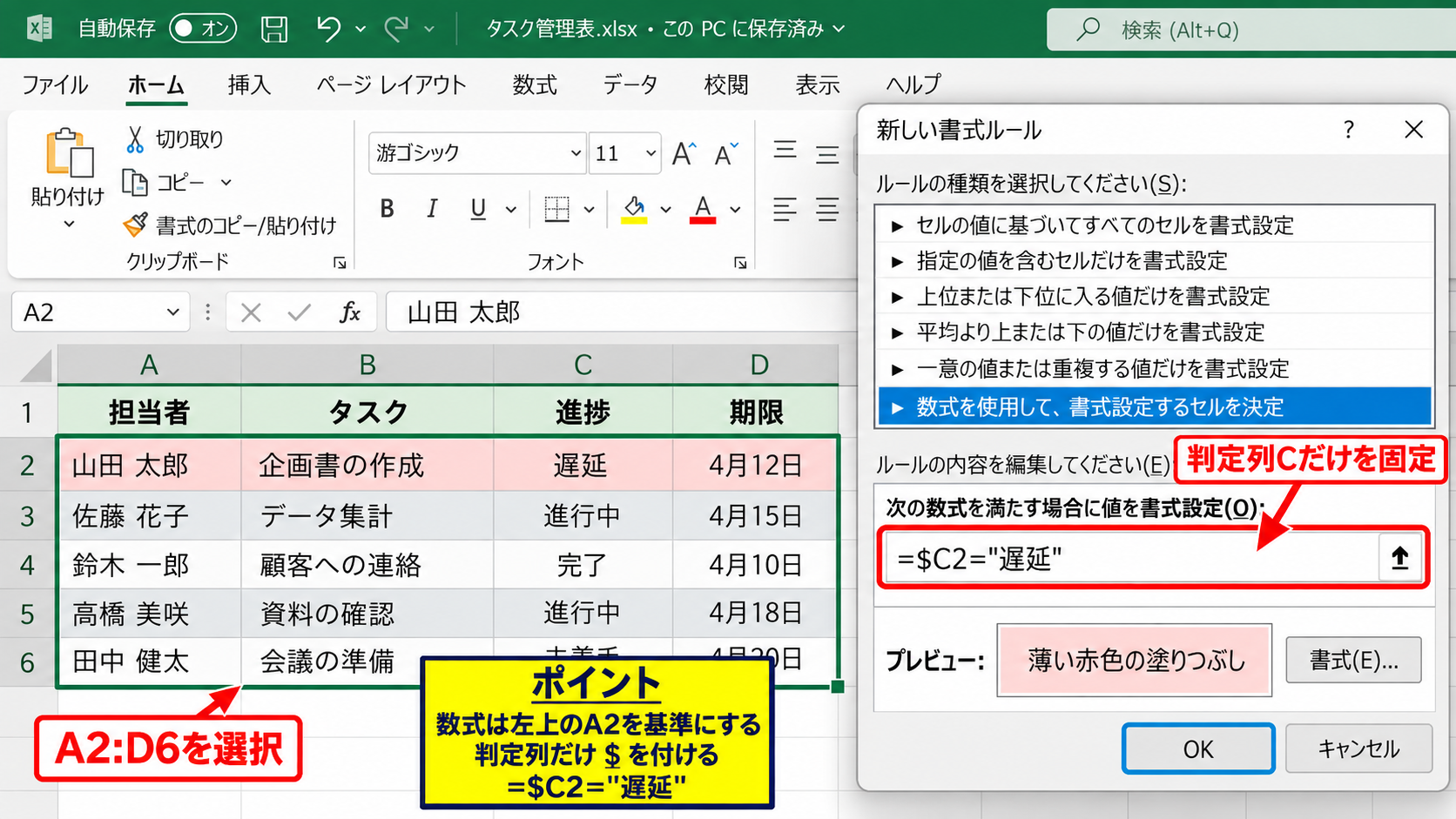Increase font size with large A icon

tap(684, 154)
